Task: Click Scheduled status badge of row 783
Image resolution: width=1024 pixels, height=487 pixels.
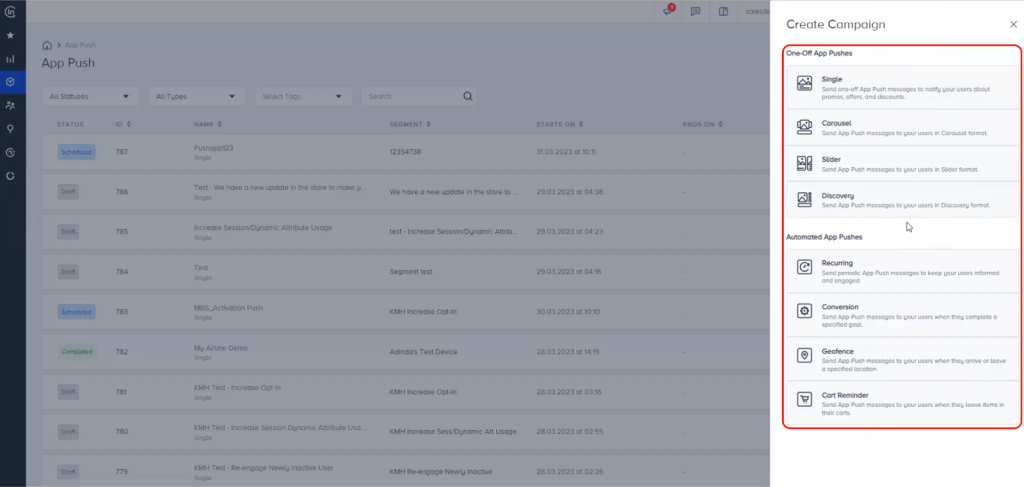Action: coord(76,312)
